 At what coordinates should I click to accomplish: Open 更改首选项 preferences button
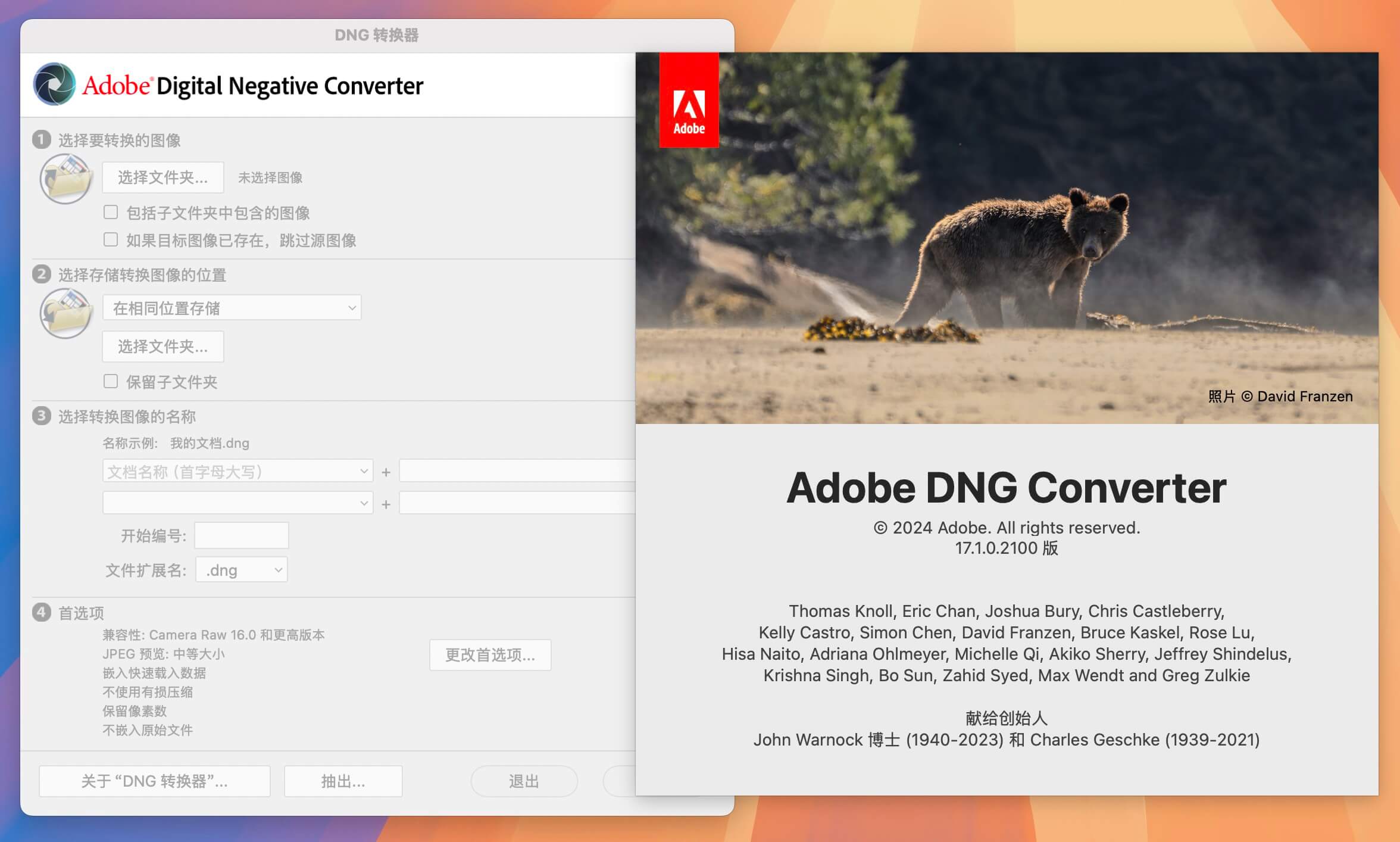(x=490, y=655)
